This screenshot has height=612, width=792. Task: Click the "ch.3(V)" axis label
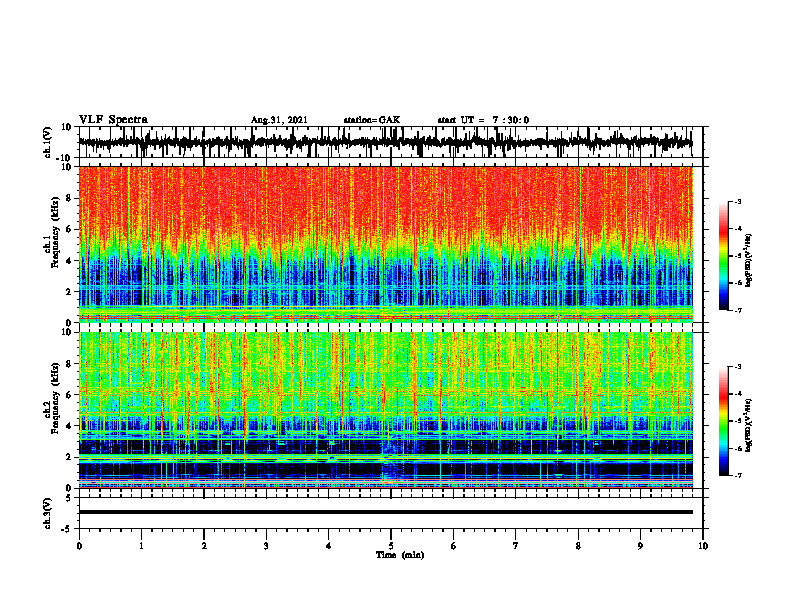(48, 513)
